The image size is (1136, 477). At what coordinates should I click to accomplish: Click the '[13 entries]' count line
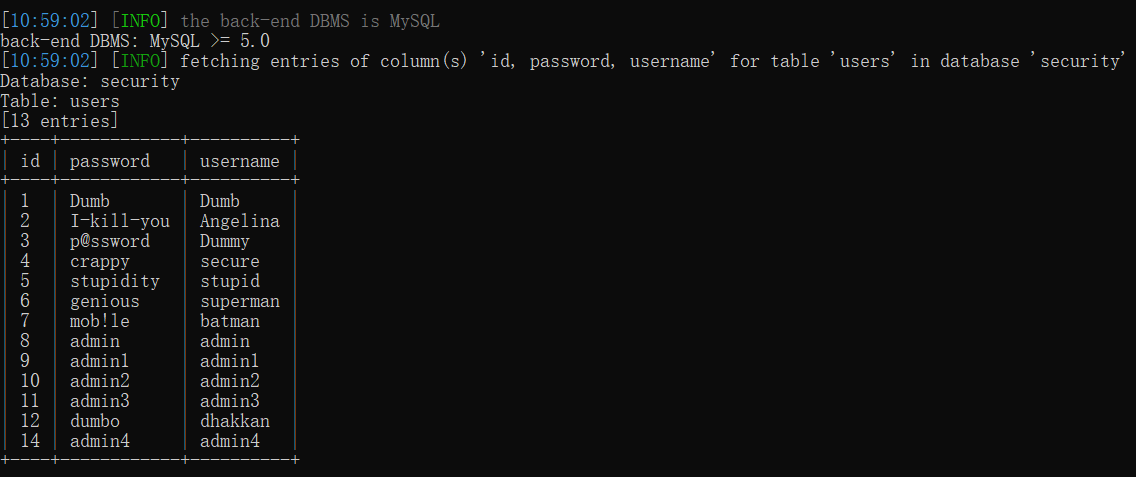[60, 121]
